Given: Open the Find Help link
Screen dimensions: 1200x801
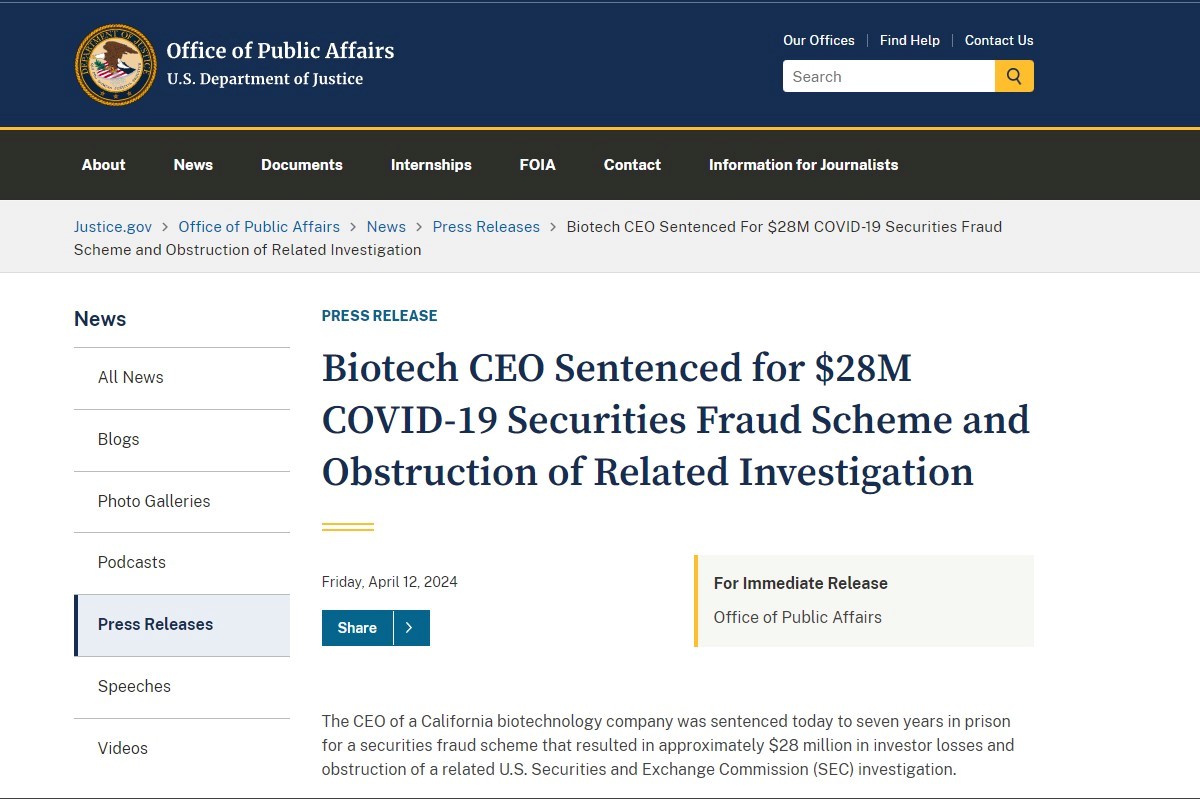Looking at the screenshot, I should (x=910, y=40).
